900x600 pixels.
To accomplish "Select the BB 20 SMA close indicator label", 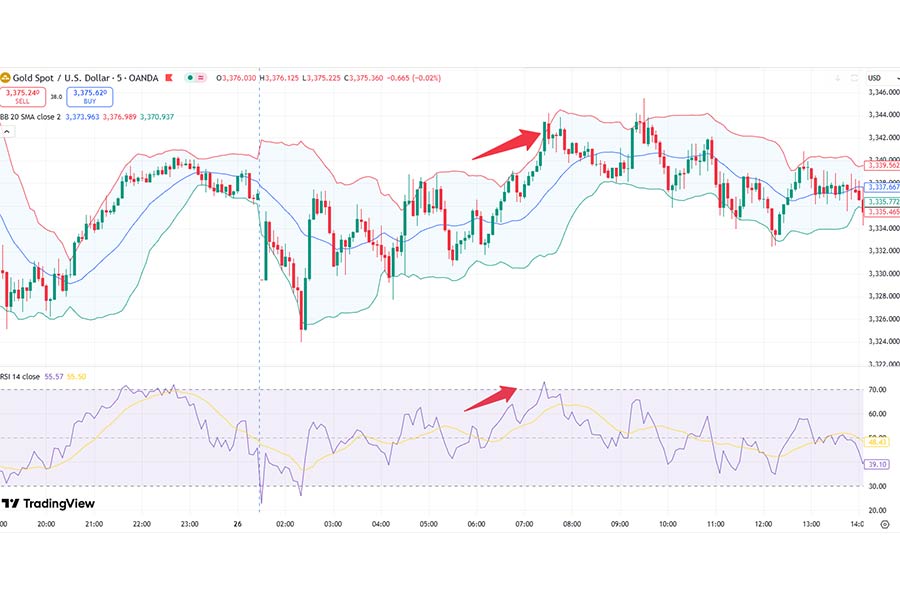I will pyautogui.click(x=30, y=117).
